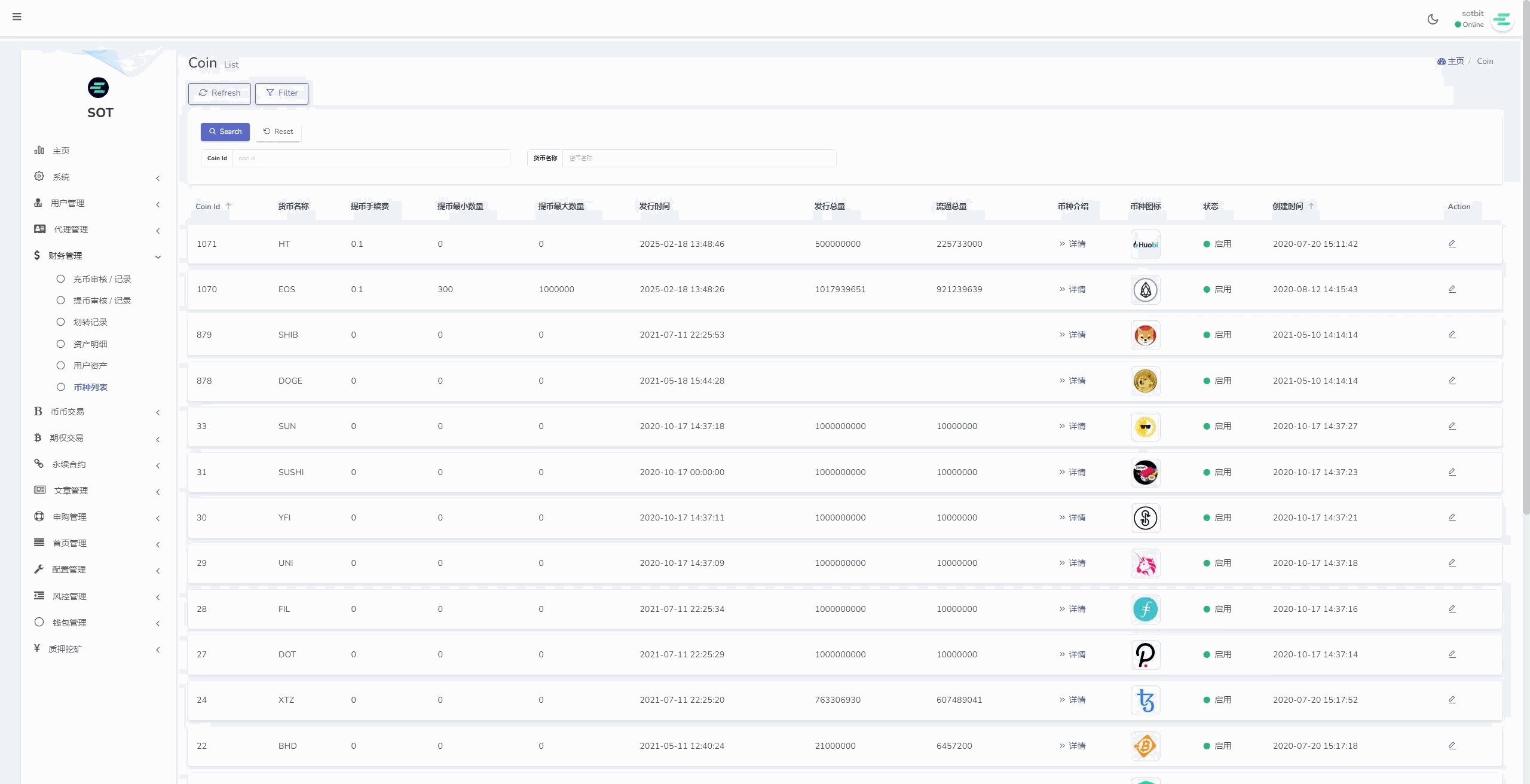
Task: Toggle dark mode moon icon
Action: pos(1433,19)
